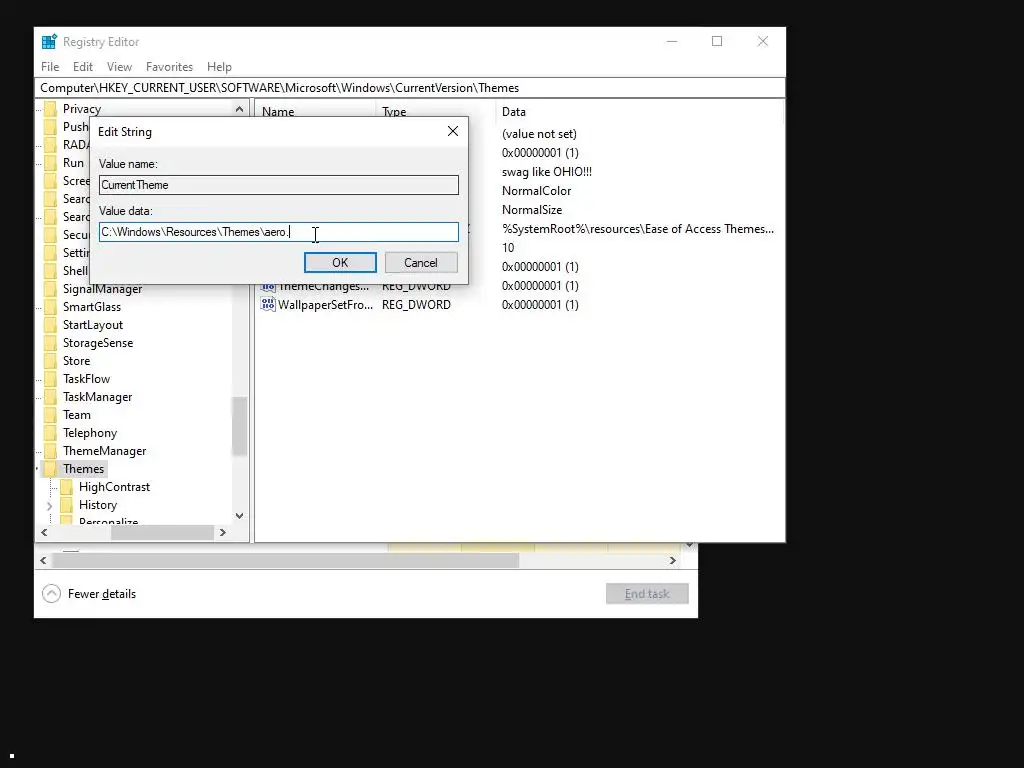The width and height of the screenshot is (1024, 768).
Task: Select the ThemeManager key label
Action: 104,451
